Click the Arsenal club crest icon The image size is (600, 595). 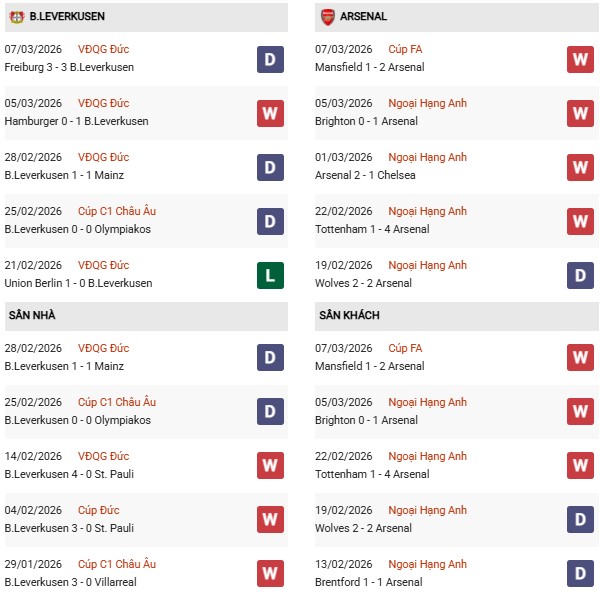click(327, 17)
